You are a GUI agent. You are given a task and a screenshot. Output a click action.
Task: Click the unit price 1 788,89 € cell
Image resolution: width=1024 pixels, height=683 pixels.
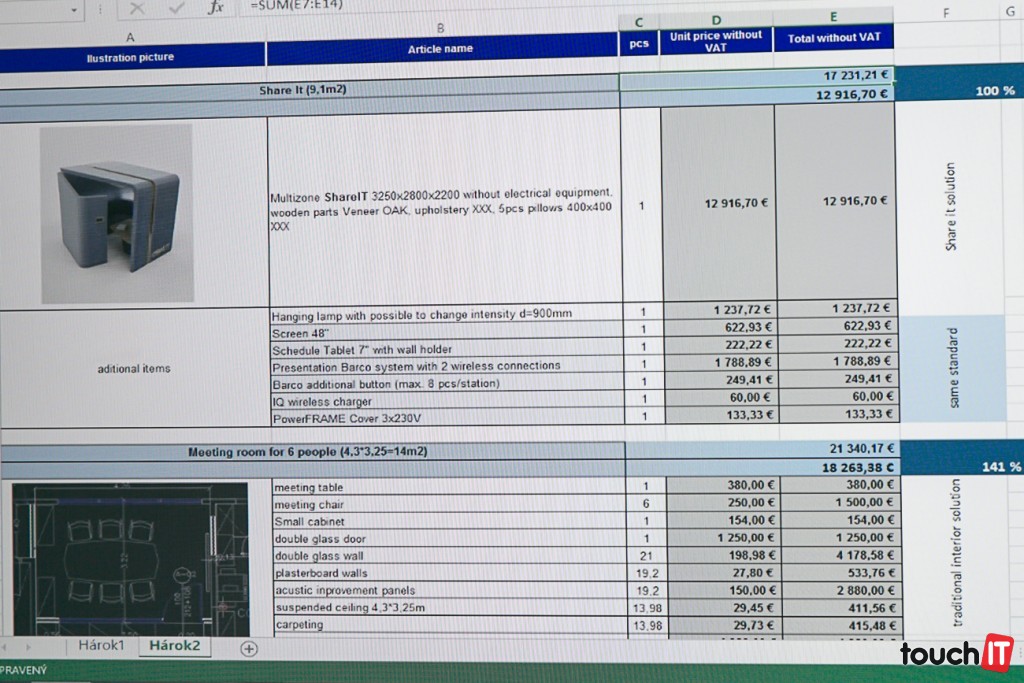point(720,362)
